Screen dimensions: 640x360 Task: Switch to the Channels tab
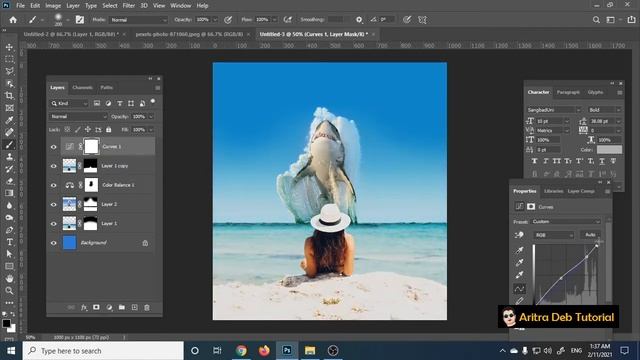click(x=82, y=87)
